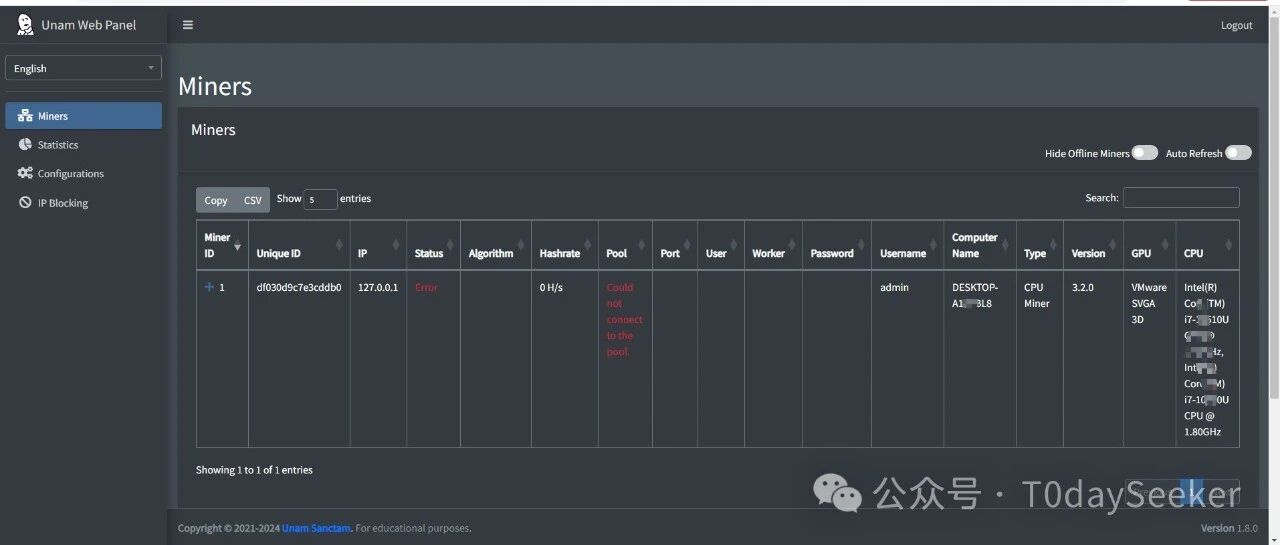Click the Miners network icon in sidebar
Screen dimensions: 1280x545
click(25, 116)
